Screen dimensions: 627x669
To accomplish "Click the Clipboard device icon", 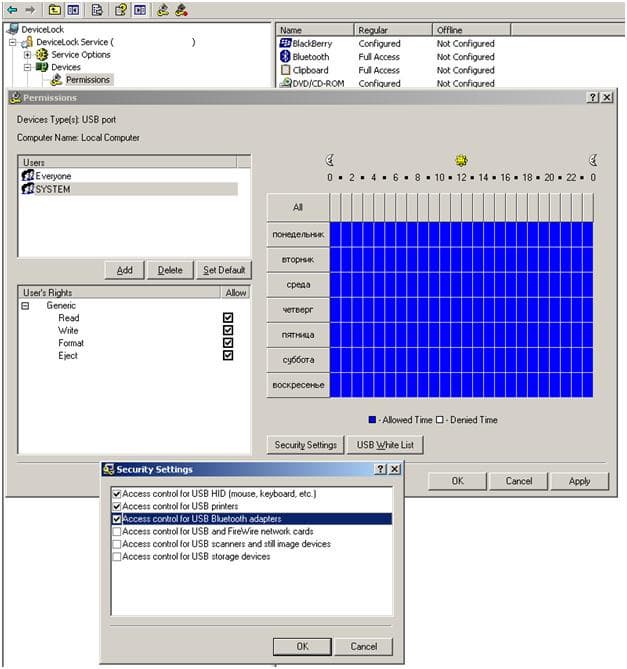I will click(285, 70).
